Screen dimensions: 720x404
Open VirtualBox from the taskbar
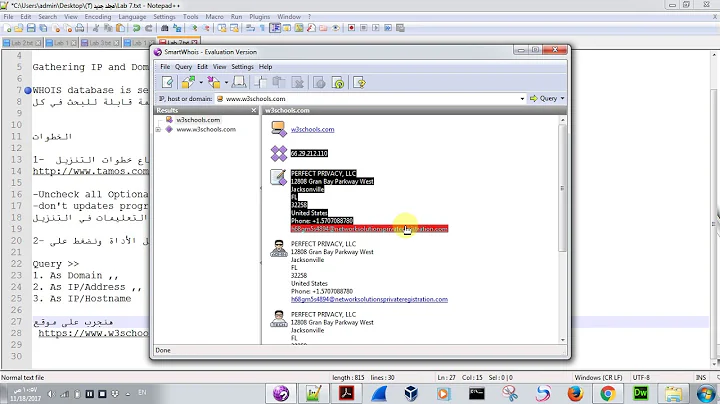pyautogui.click(x=411, y=393)
